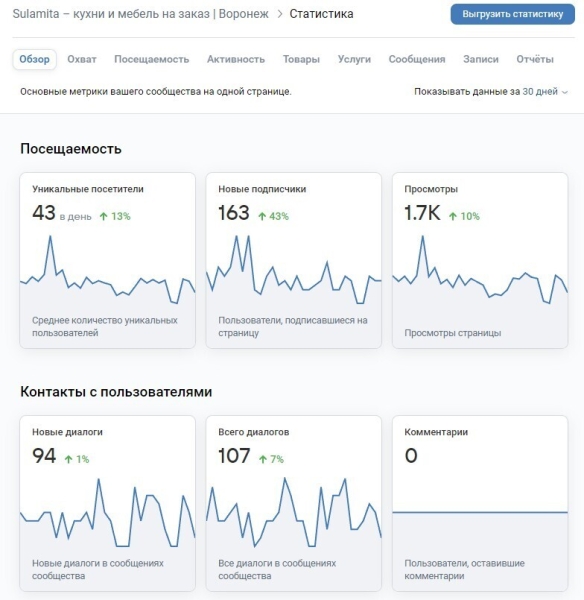584x600 pixels.
Task: Open the Посещаемость tab
Action: tap(152, 59)
